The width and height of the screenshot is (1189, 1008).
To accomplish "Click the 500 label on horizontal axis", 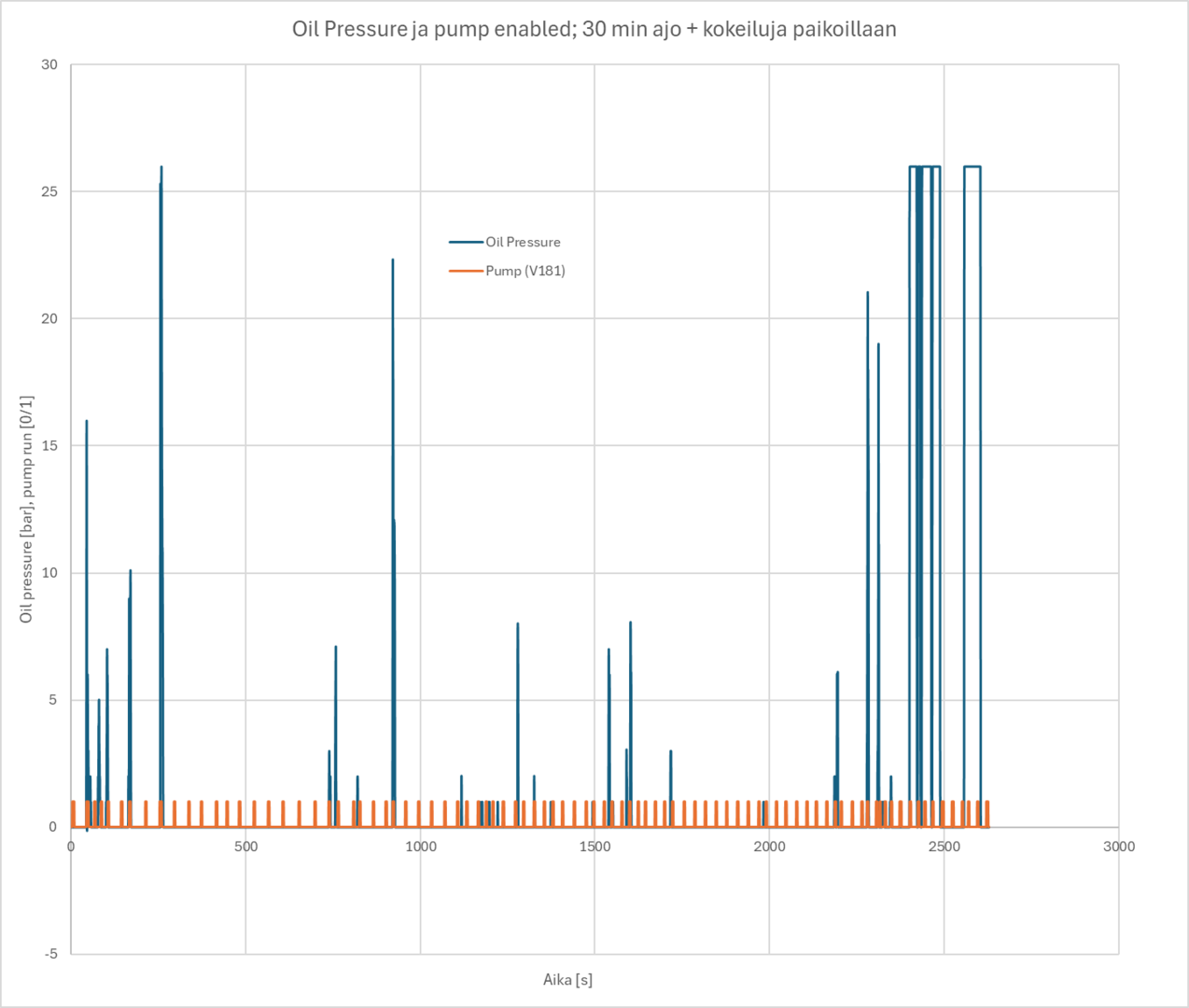I will coord(245,847).
